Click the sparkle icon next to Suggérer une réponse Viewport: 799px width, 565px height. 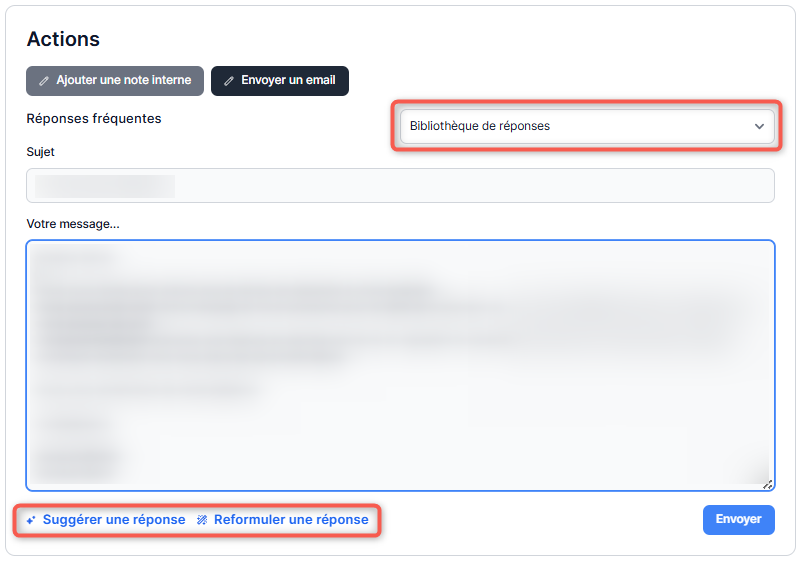pos(31,521)
